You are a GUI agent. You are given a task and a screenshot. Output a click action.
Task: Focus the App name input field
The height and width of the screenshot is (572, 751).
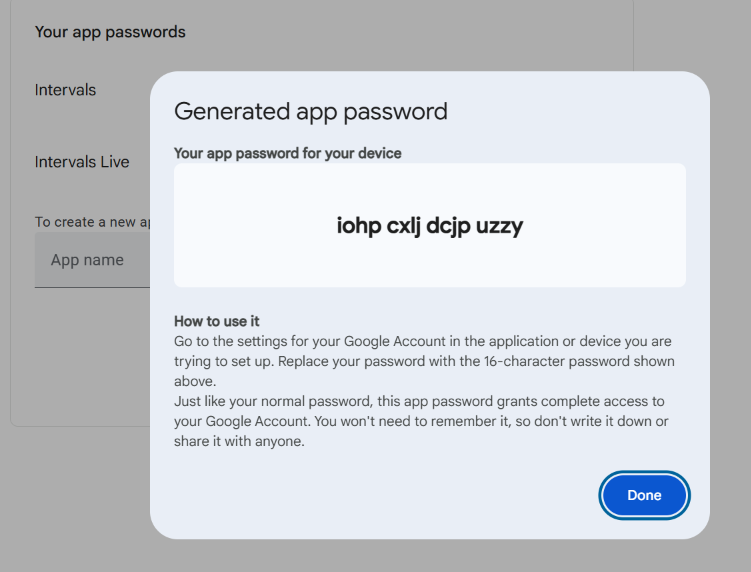coord(92,260)
